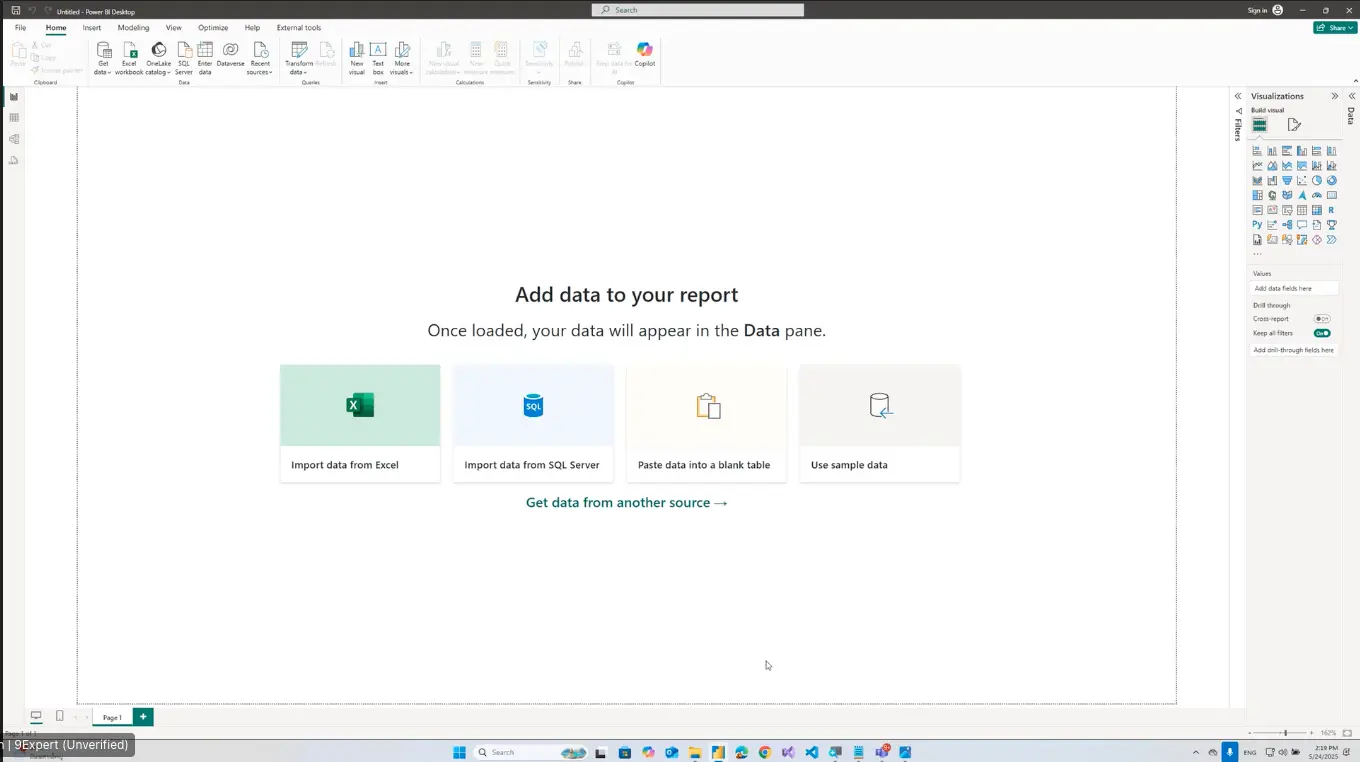The image size is (1360, 762).
Task: Expand the Filters pane chevron
Action: pos(1238,96)
